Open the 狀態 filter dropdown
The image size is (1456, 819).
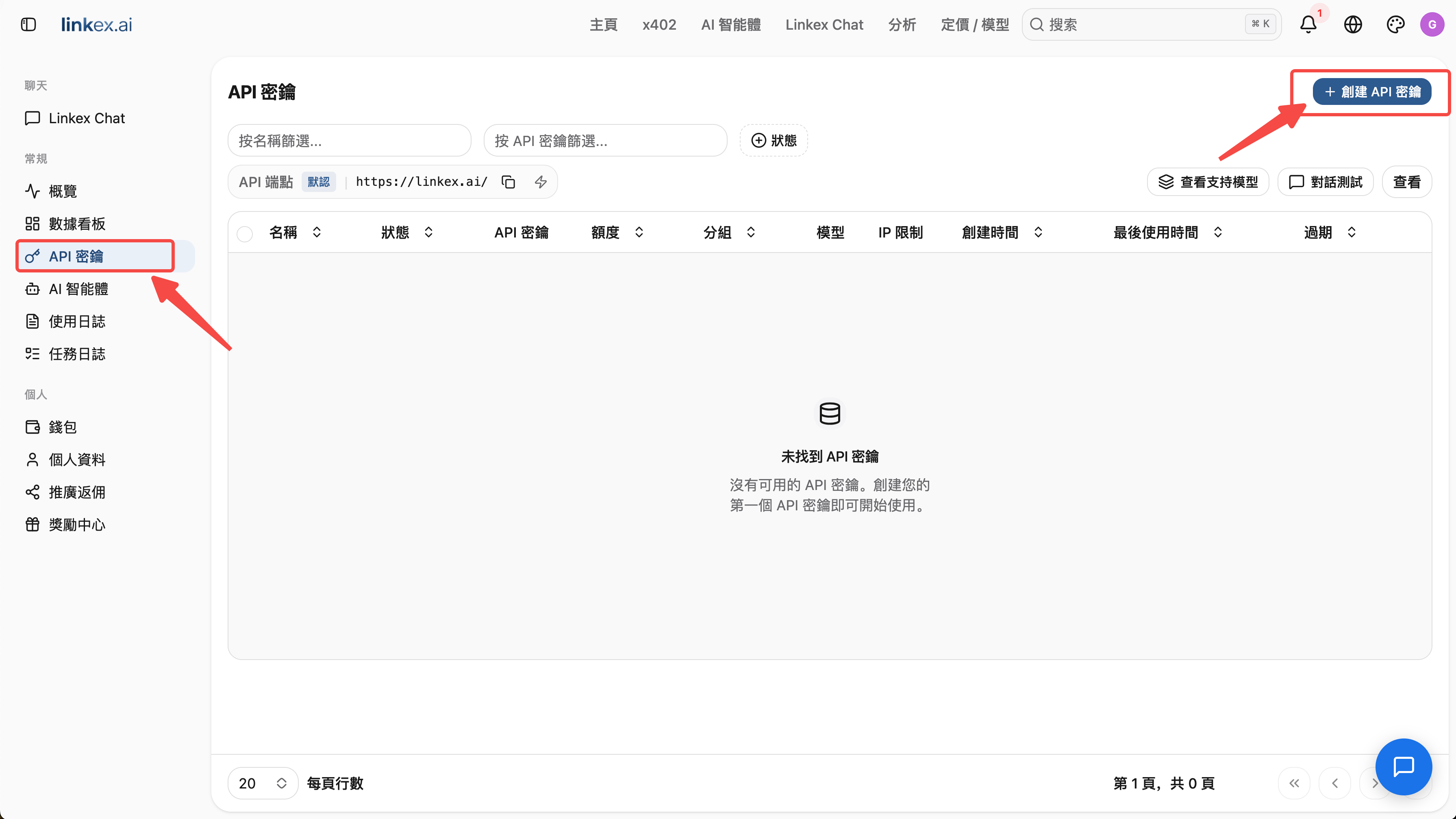coord(773,140)
